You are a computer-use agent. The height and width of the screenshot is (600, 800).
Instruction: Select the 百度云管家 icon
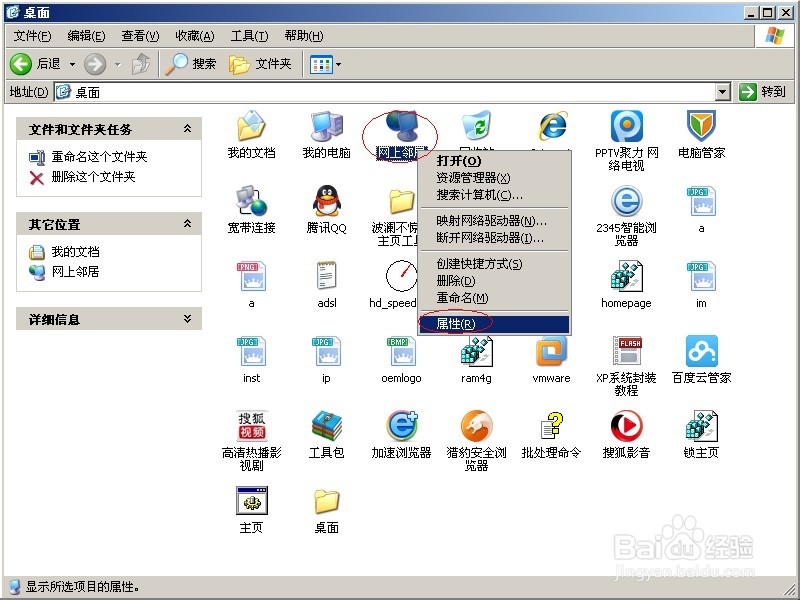[x=700, y=355]
